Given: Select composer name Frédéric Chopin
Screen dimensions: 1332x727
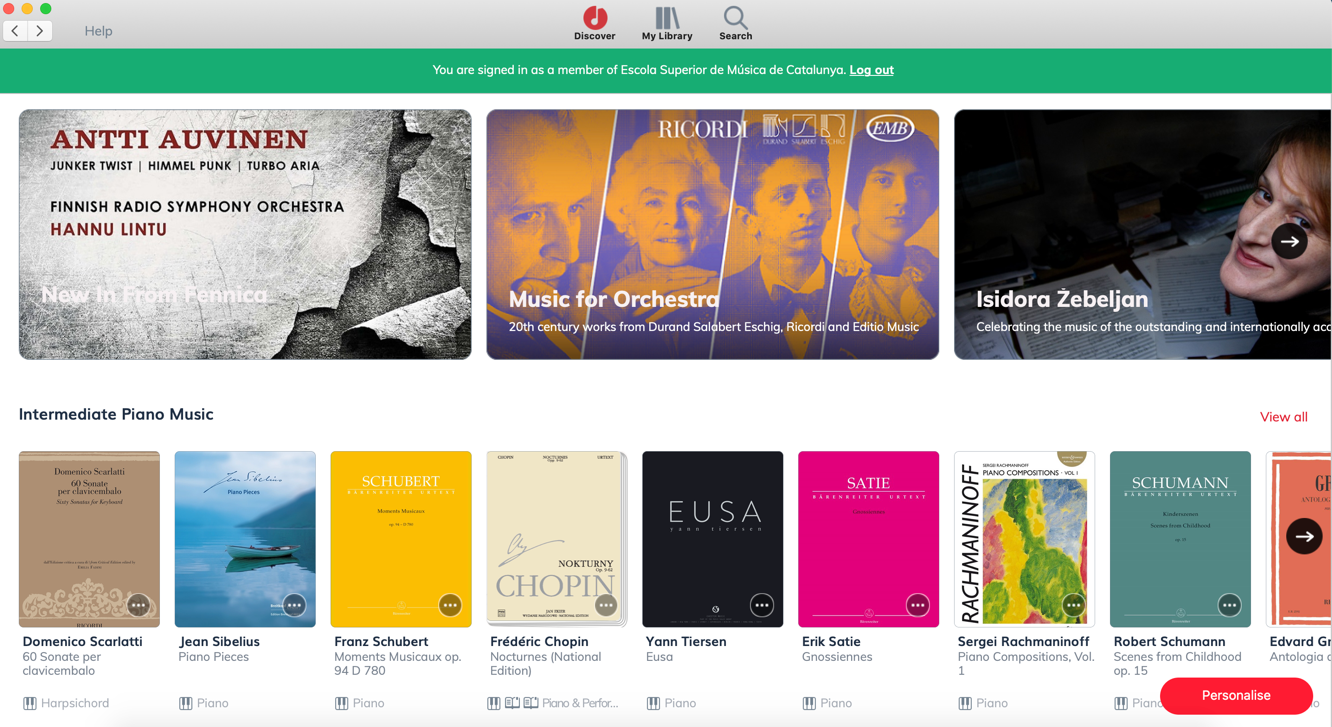Looking at the screenshot, I should 539,642.
